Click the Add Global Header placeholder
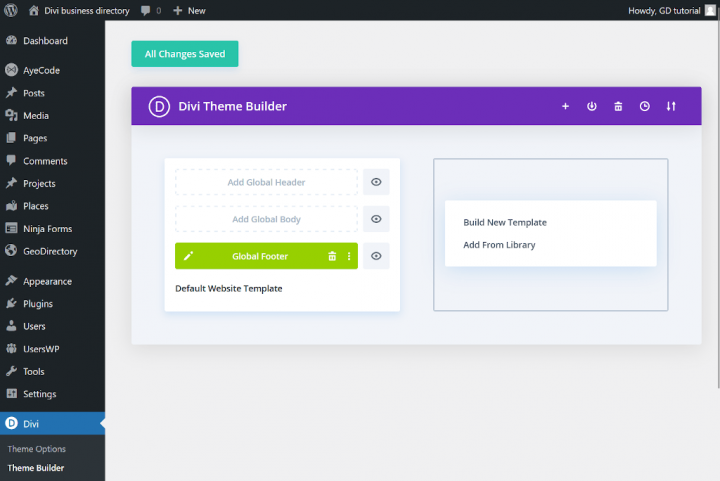 (x=266, y=182)
